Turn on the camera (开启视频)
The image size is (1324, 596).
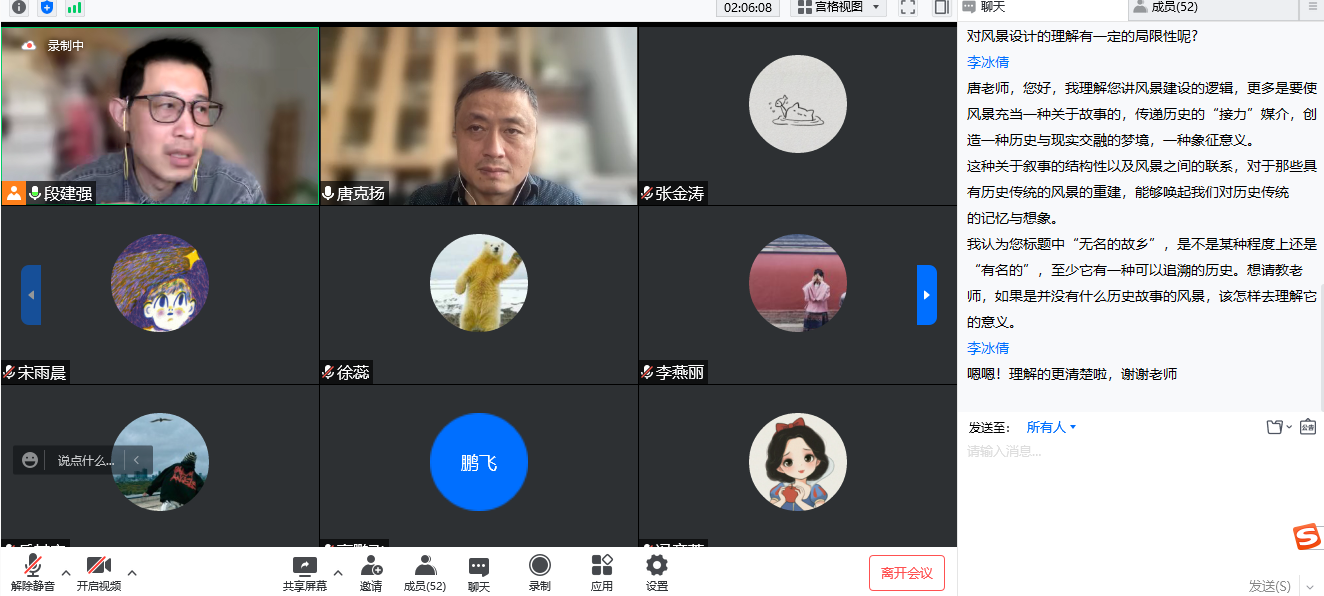coord(98,572)
